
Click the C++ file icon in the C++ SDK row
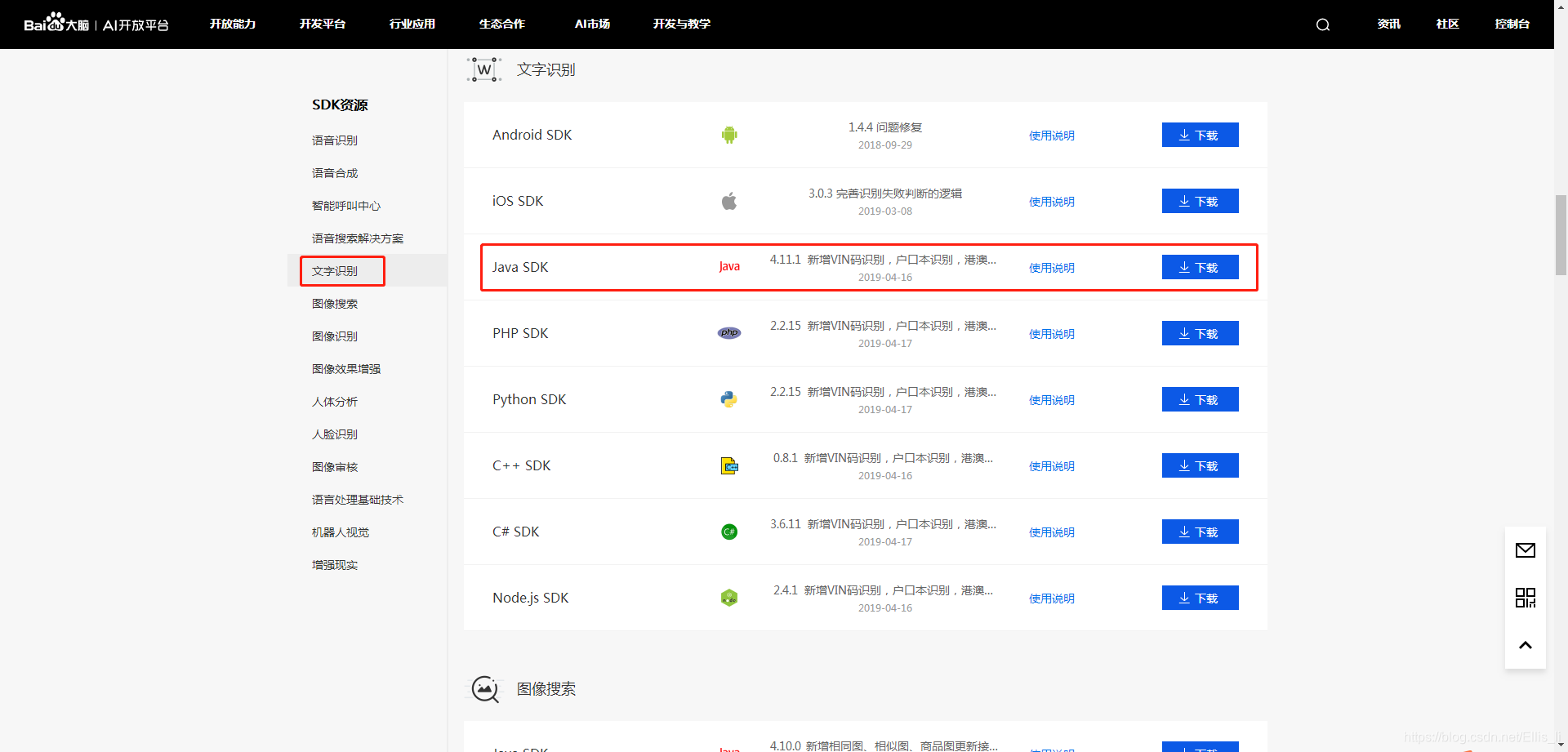coord(729,465)
